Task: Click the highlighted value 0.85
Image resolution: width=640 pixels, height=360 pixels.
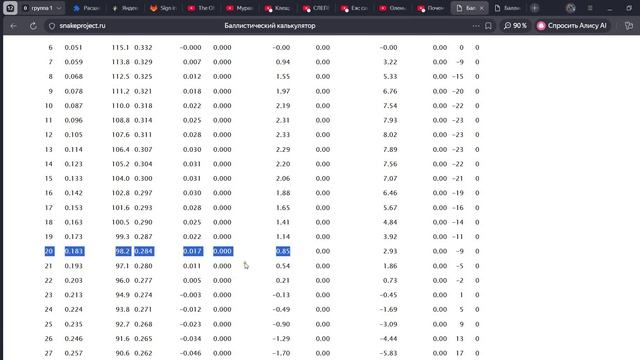Action: [x=283, y=251]
